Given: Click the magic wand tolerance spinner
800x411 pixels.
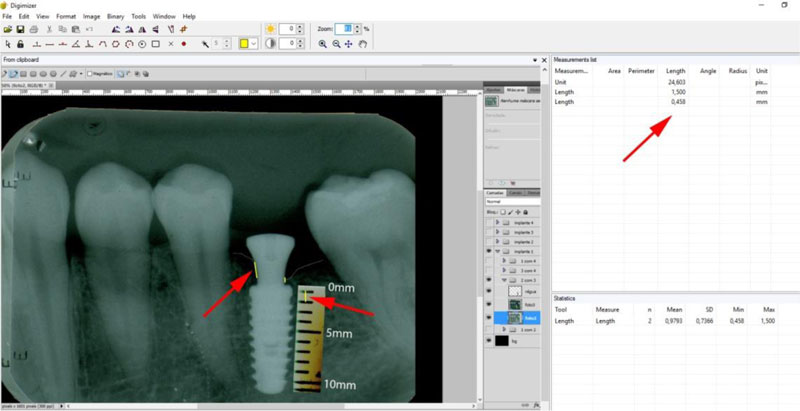Looking at the screenshot, I should [x=227, y=44].
